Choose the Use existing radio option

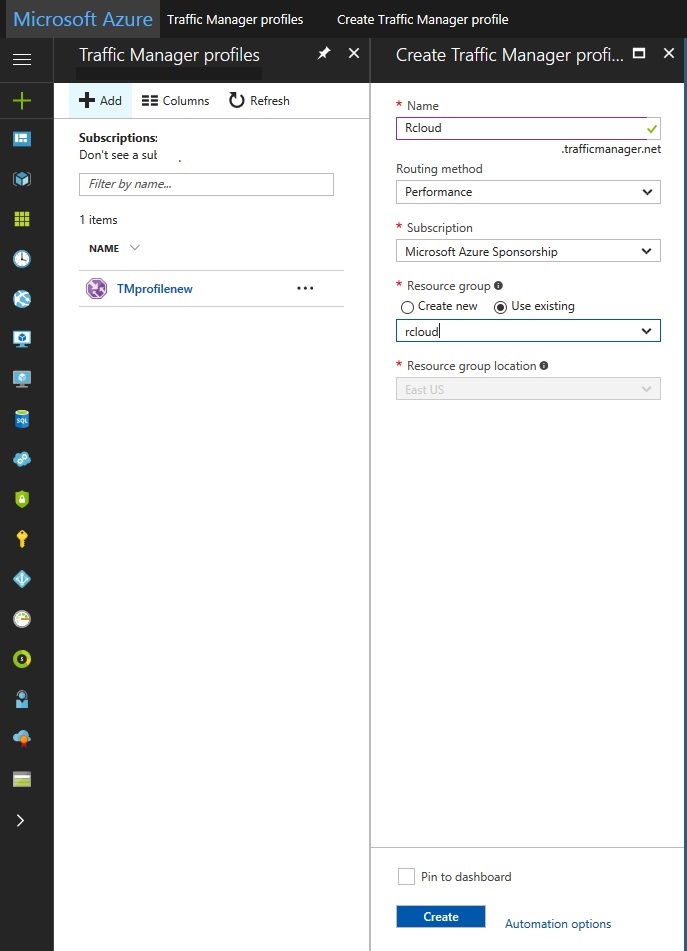click(x=498, y=307)
